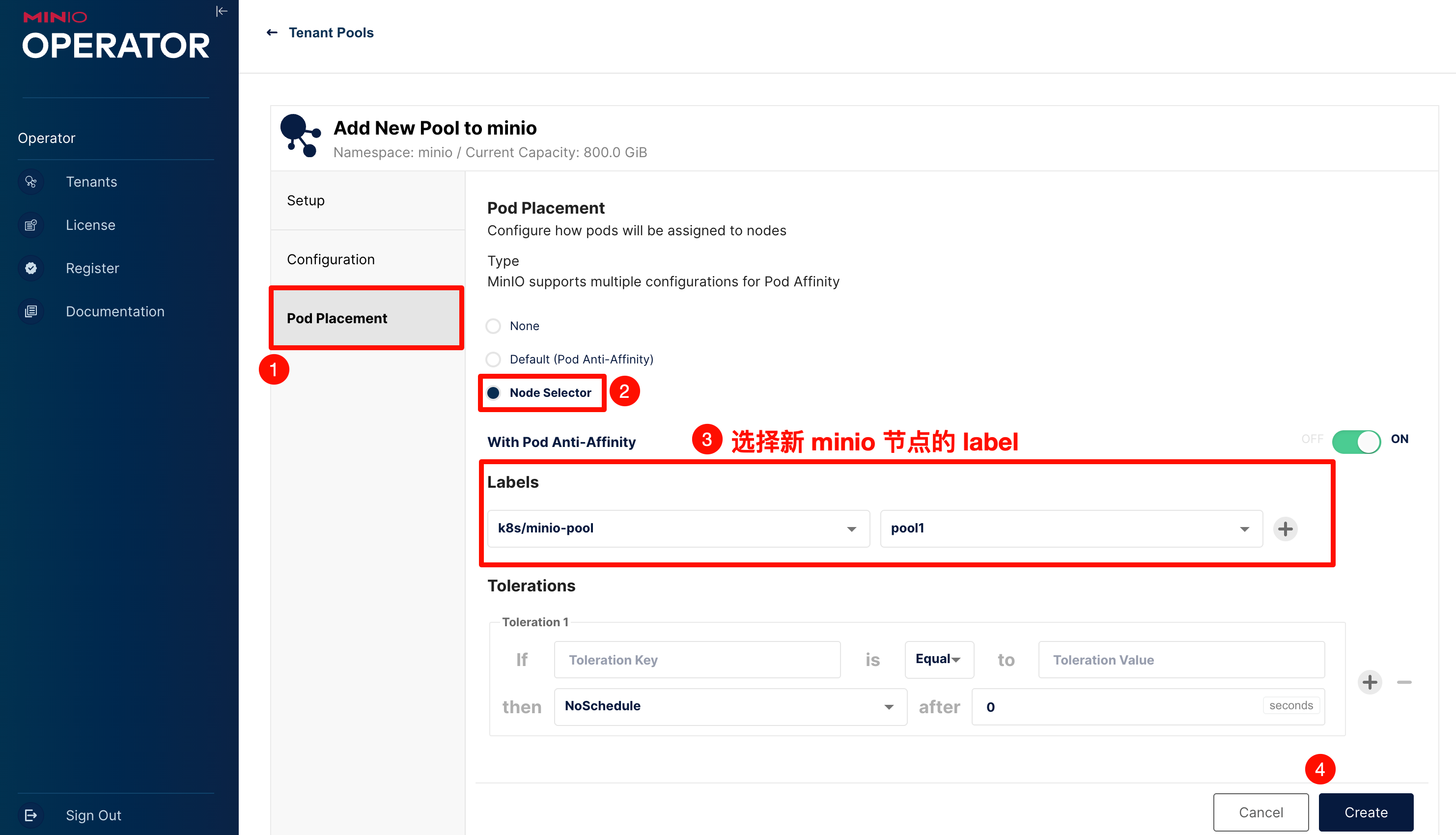Select Default (Pod Anti-Affinity) option
This screenshot has width=1456, height=835.
[x=493, y=359]
